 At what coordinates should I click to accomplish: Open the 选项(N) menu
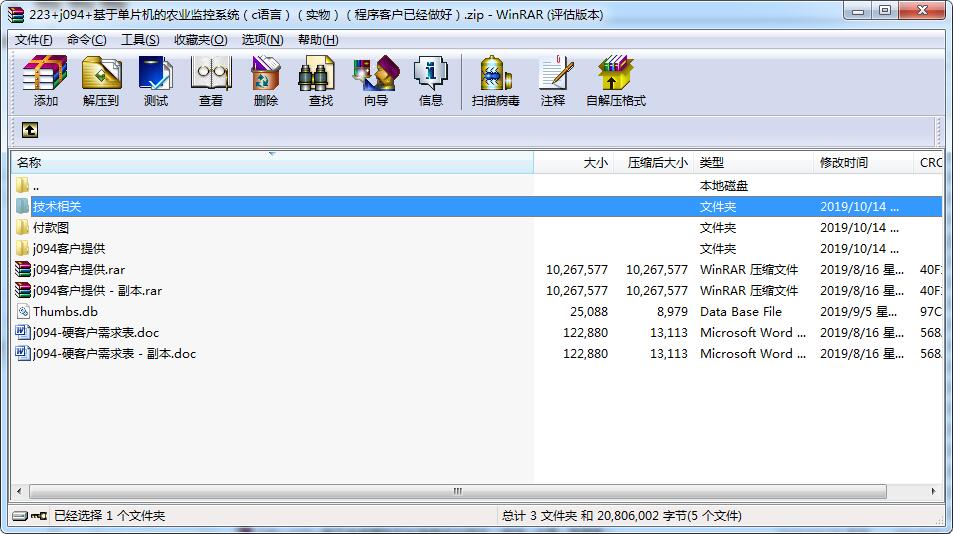[263, 39]
